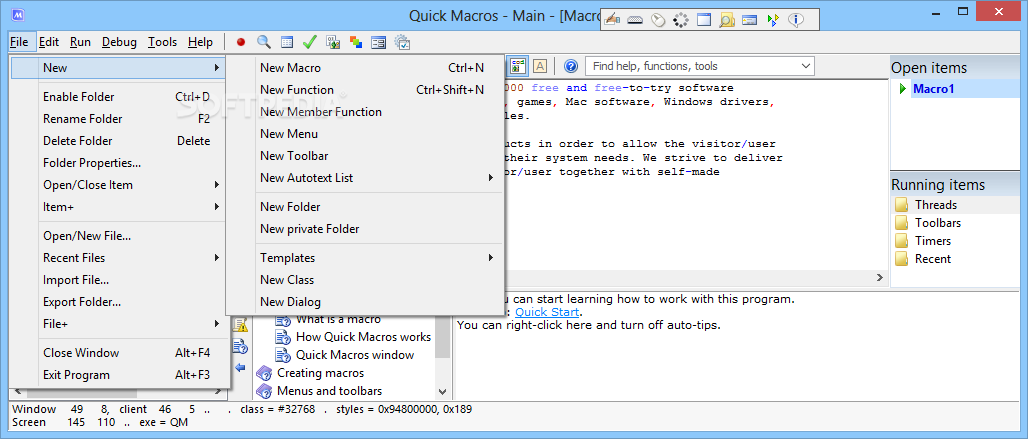Click the warning scroll icon in left strip

point(241,325)
